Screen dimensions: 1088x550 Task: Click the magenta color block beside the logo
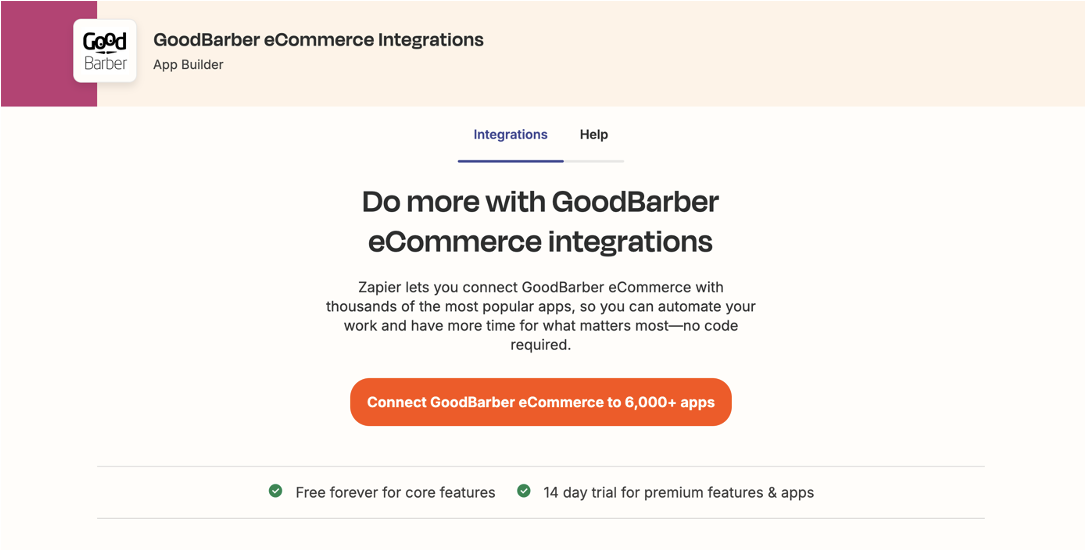click(40, 54)
